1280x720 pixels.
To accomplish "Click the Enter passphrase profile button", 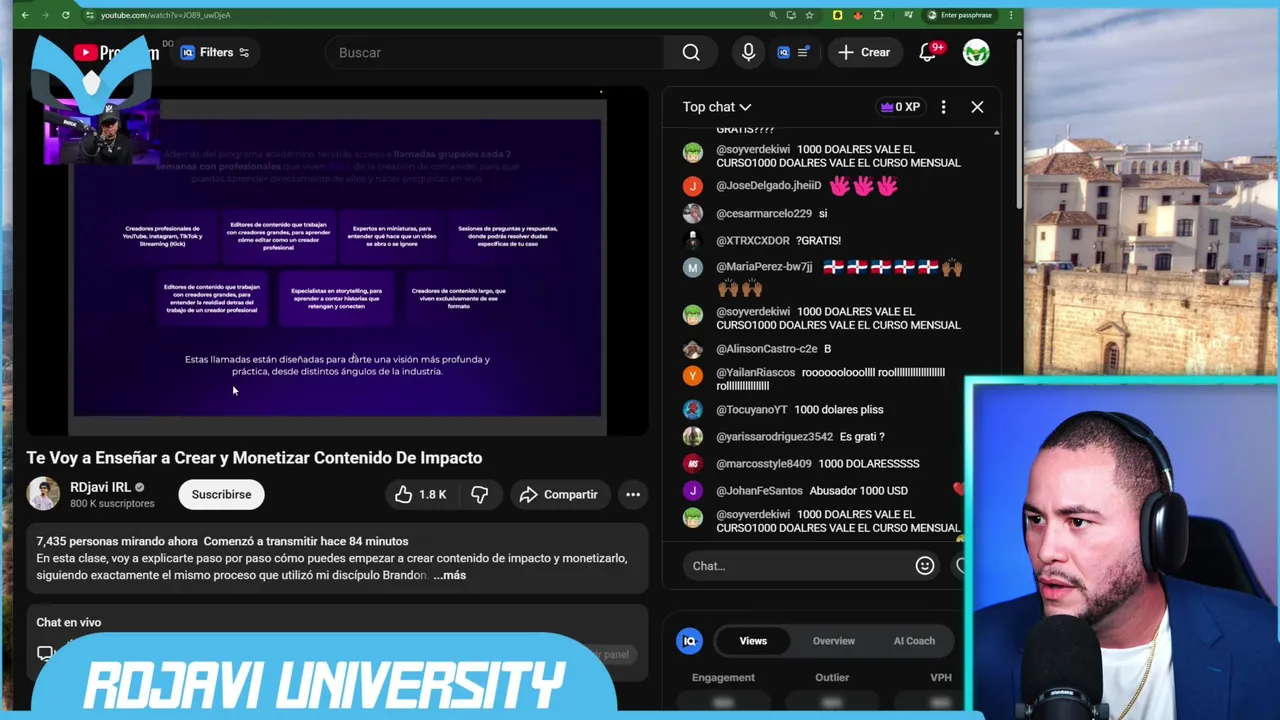I will coord(960,15).
